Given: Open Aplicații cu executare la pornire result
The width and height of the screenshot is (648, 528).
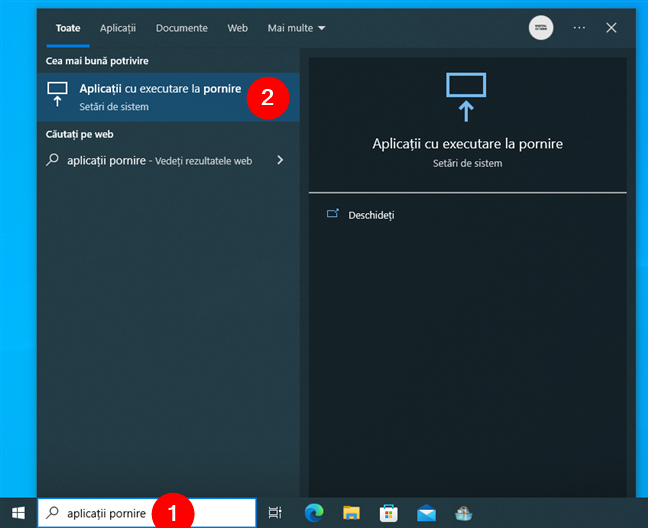Looking at the screenshot, I should [x=168, y=97].
